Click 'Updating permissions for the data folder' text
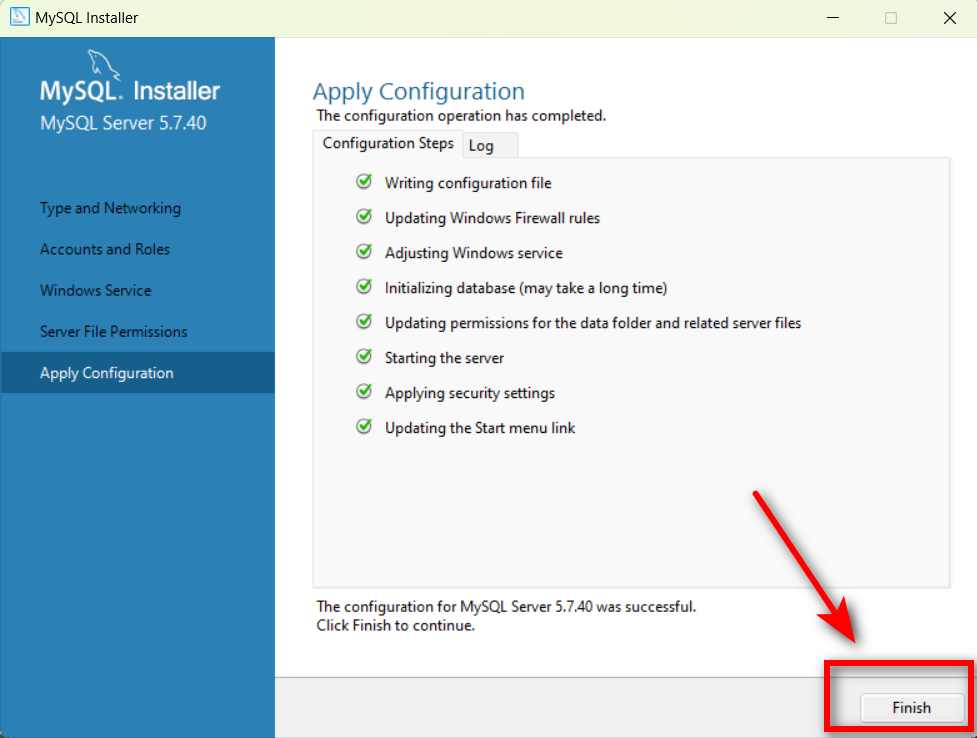Screen dimensions: 977x738 [x=593, y=323]
